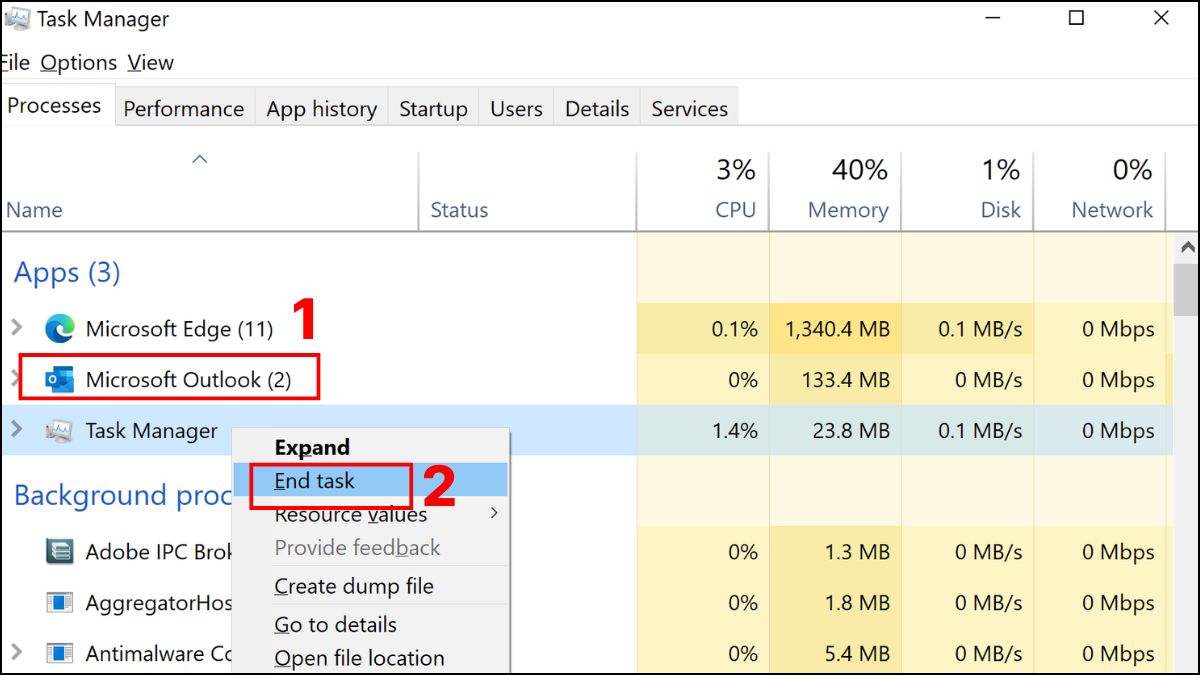Click the Task Manager process icon
Viewport: 1200px width, 675px height.
pos(60,431)
